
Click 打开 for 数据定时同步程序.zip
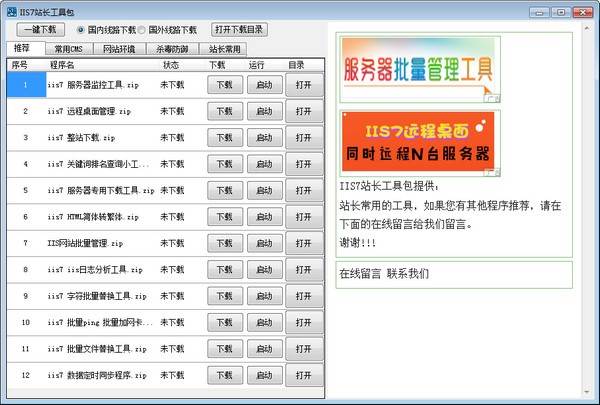coord(305,375)
